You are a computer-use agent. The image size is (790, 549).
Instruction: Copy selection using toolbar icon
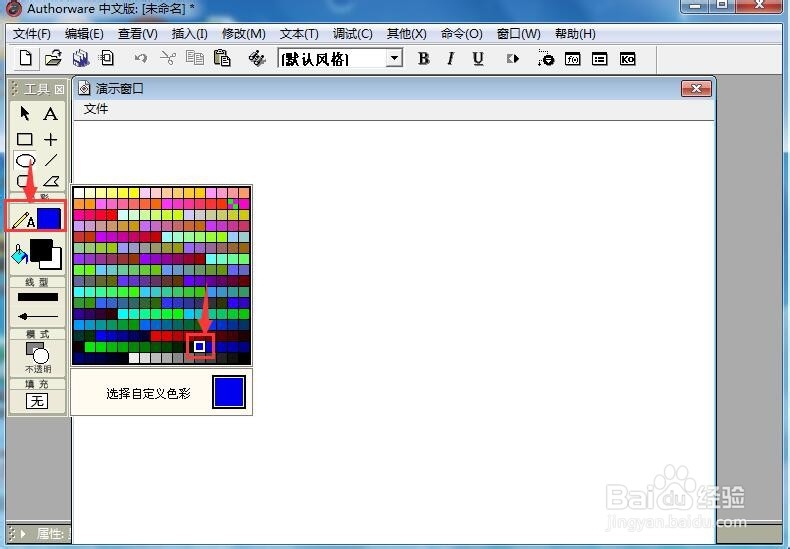pos(194,58)
